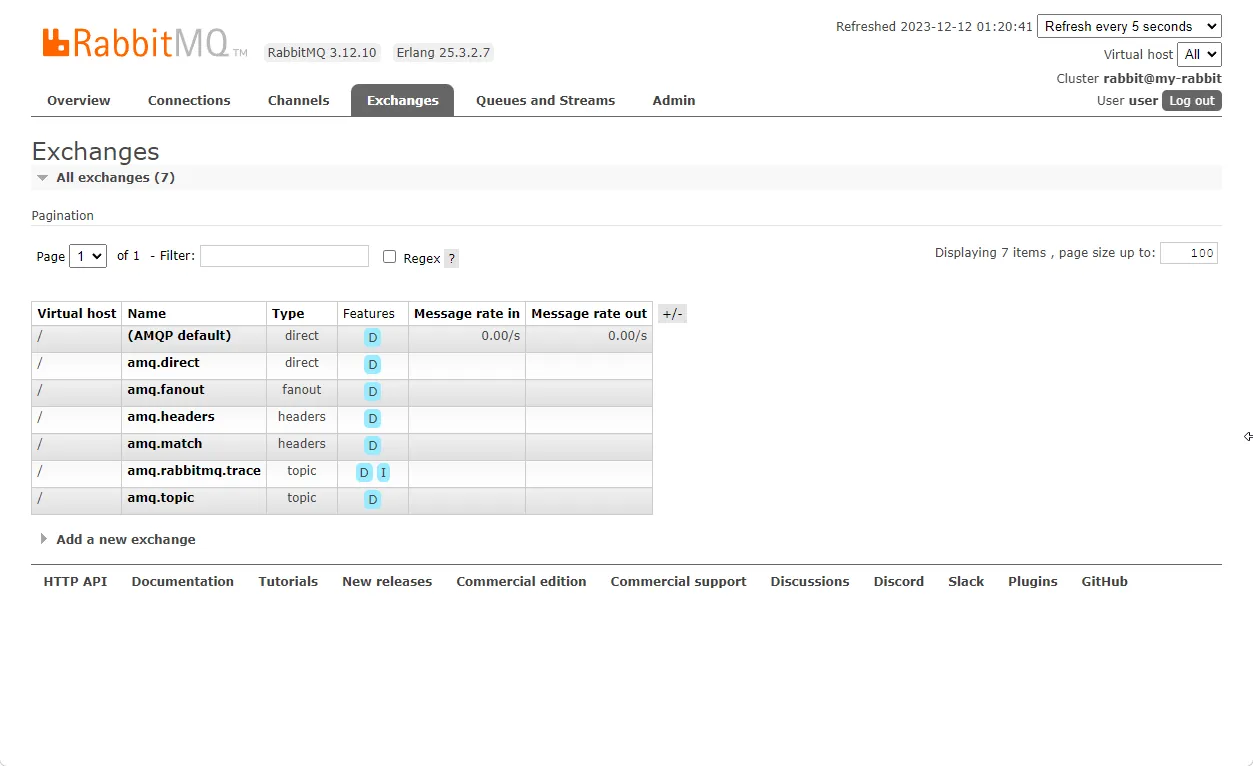Screen dimensions: 1253x766
Task: Open the Page number dropdown
Action: coord(87,256)
